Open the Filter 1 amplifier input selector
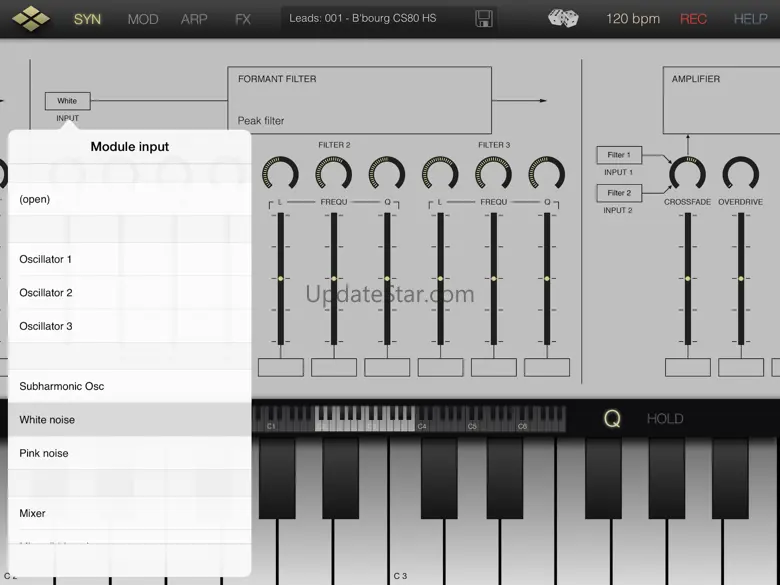This screenshot has width=780, height=585. click(x=619, y=155)
